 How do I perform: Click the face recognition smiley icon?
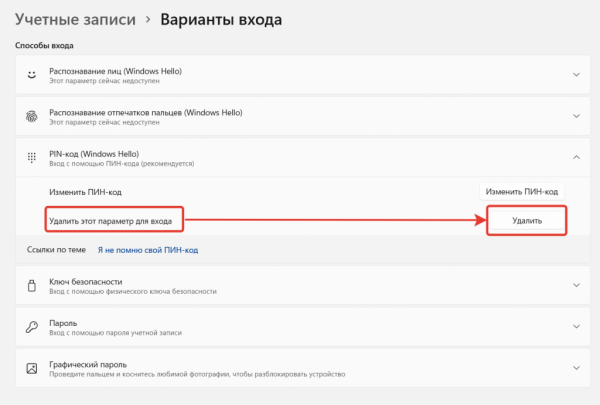pos(32,75)
